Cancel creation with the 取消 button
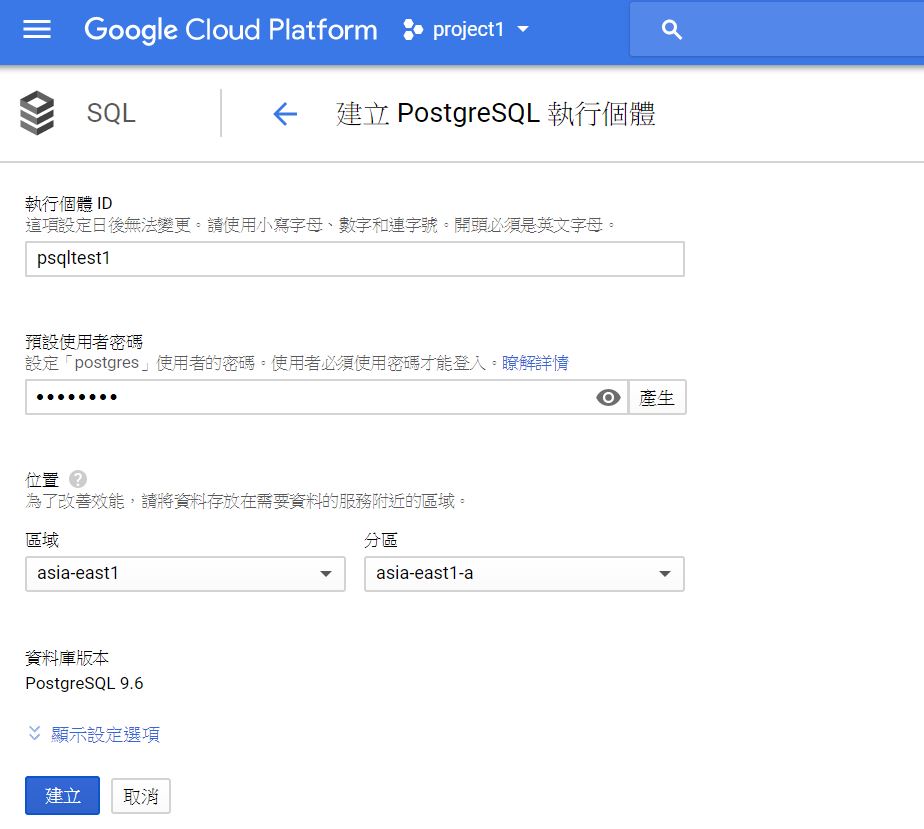924x829 pixels. pyautogui.click(x=139, y=795)
